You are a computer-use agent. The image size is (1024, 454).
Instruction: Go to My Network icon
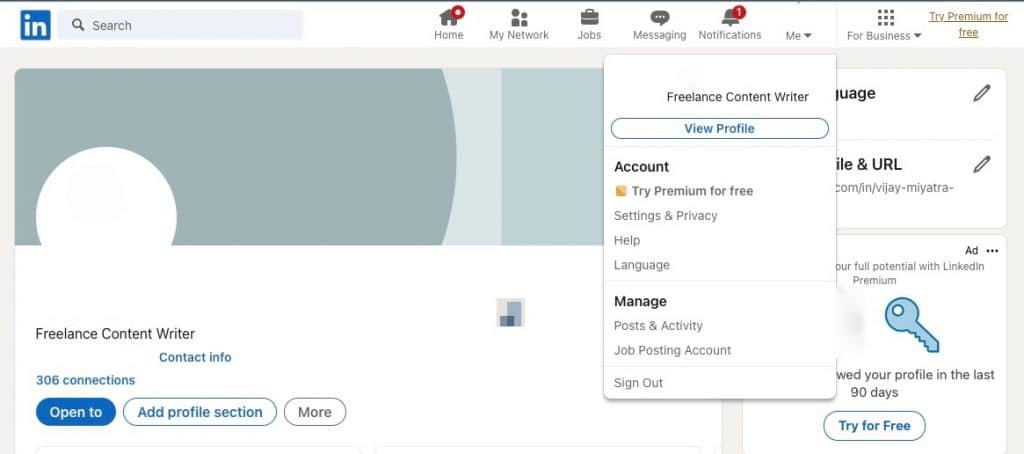519,18
